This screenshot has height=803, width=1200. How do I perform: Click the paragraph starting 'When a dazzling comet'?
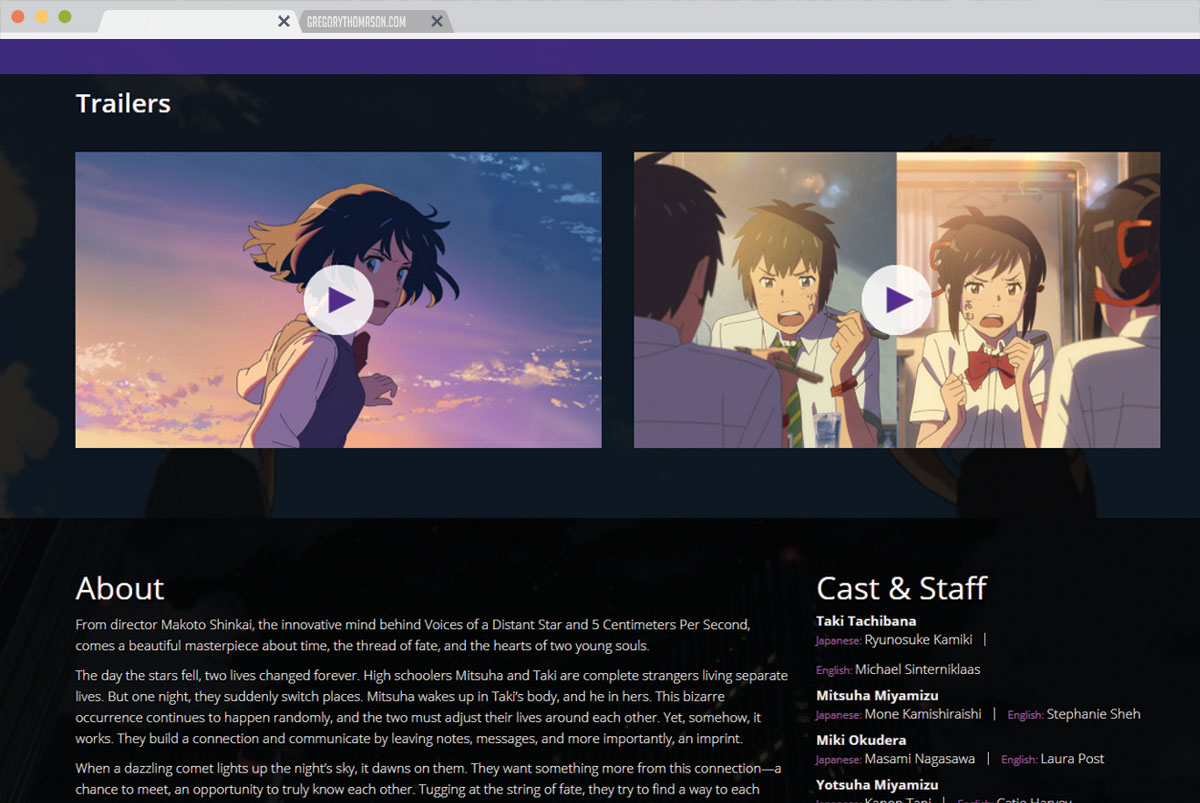[x=429, y=780]
